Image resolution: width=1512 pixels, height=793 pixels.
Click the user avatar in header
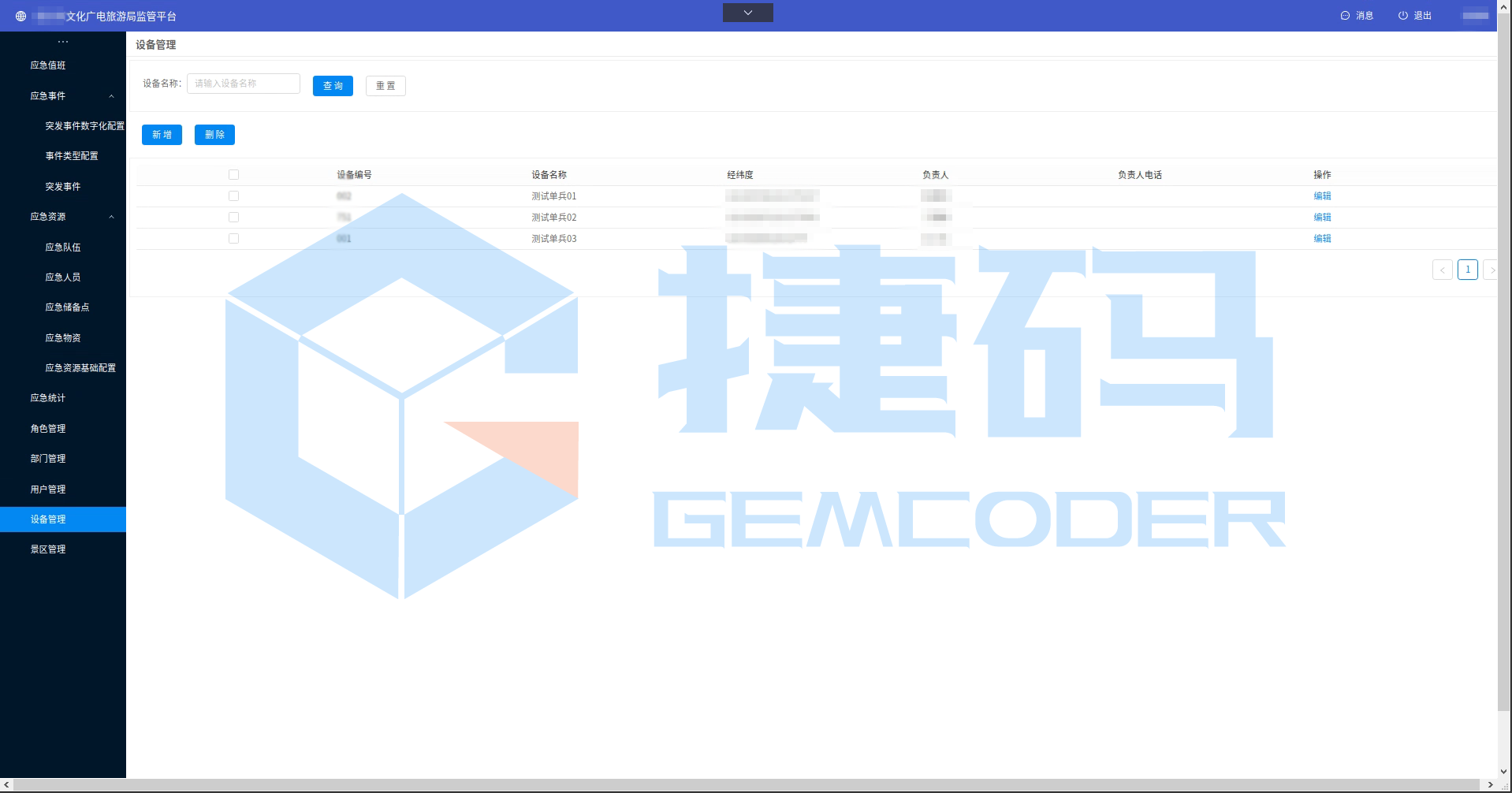1475,16
